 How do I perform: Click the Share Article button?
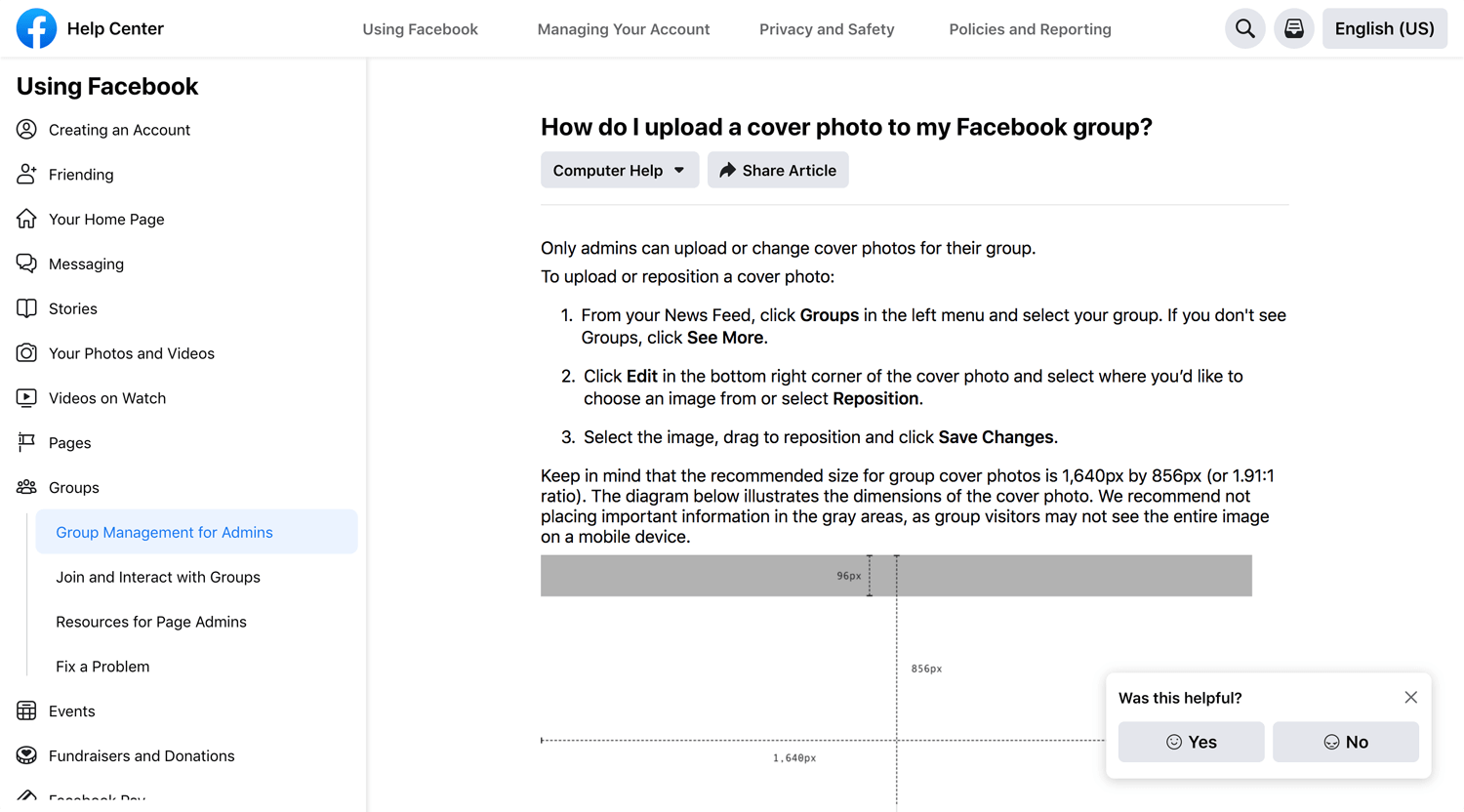click(778, 170)
